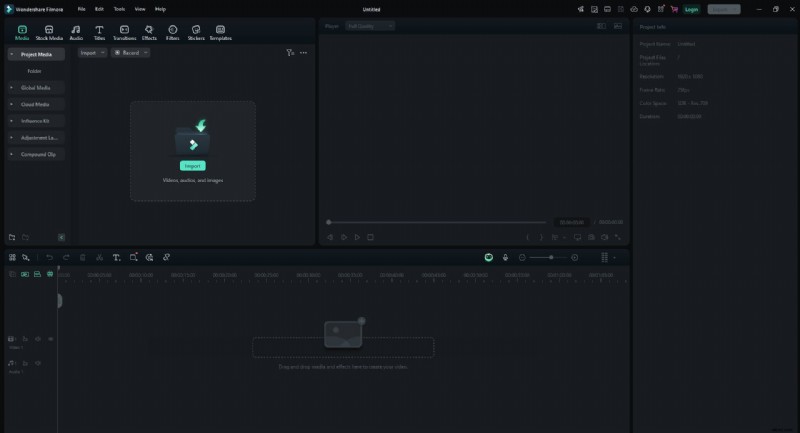The image size is (800, 433).
Task: Click the scissors split icon in timeline toolbar
Action: [x=99, y=257]
